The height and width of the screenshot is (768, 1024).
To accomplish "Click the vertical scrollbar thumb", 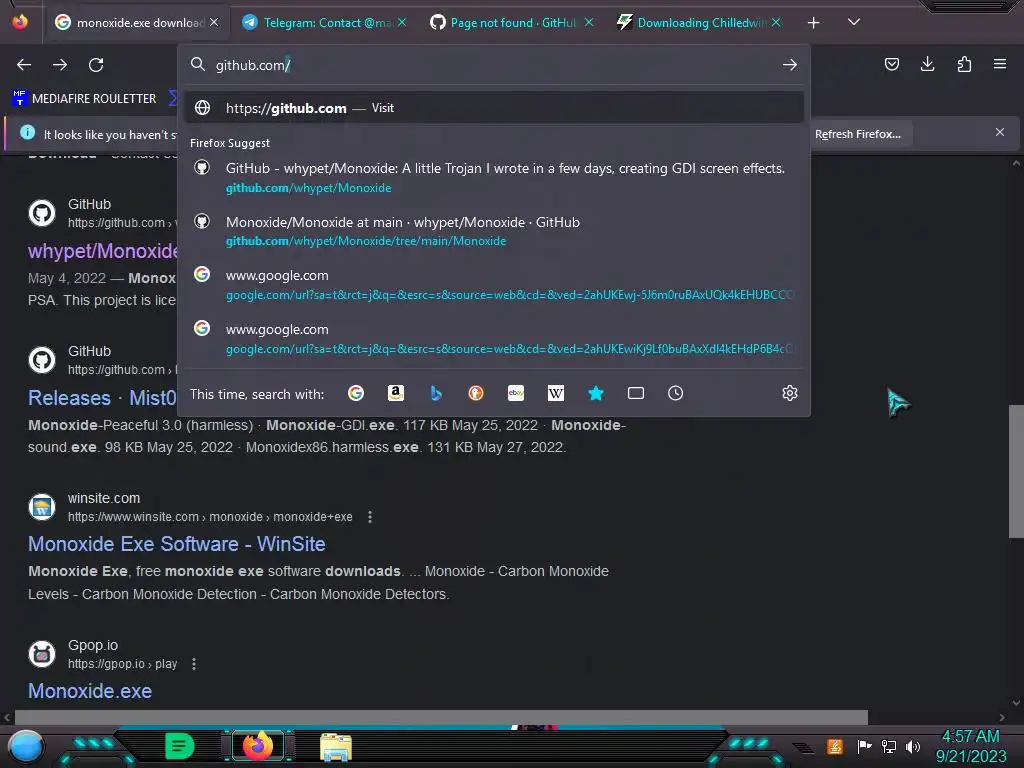I will point(1016,471).
